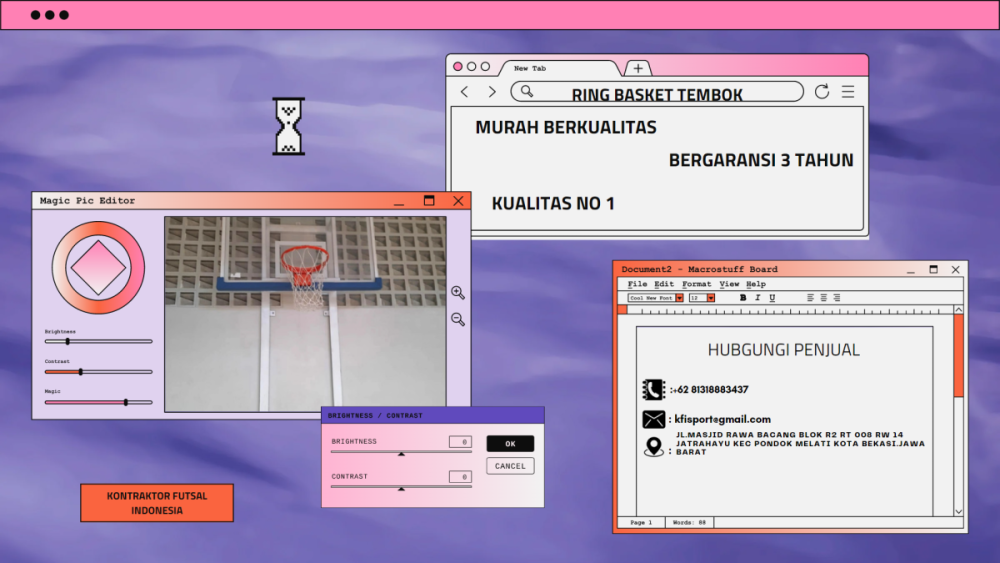Align text center in Macrostuff Board
This screenshot has width=1000, height=563.
click(824, 298)
